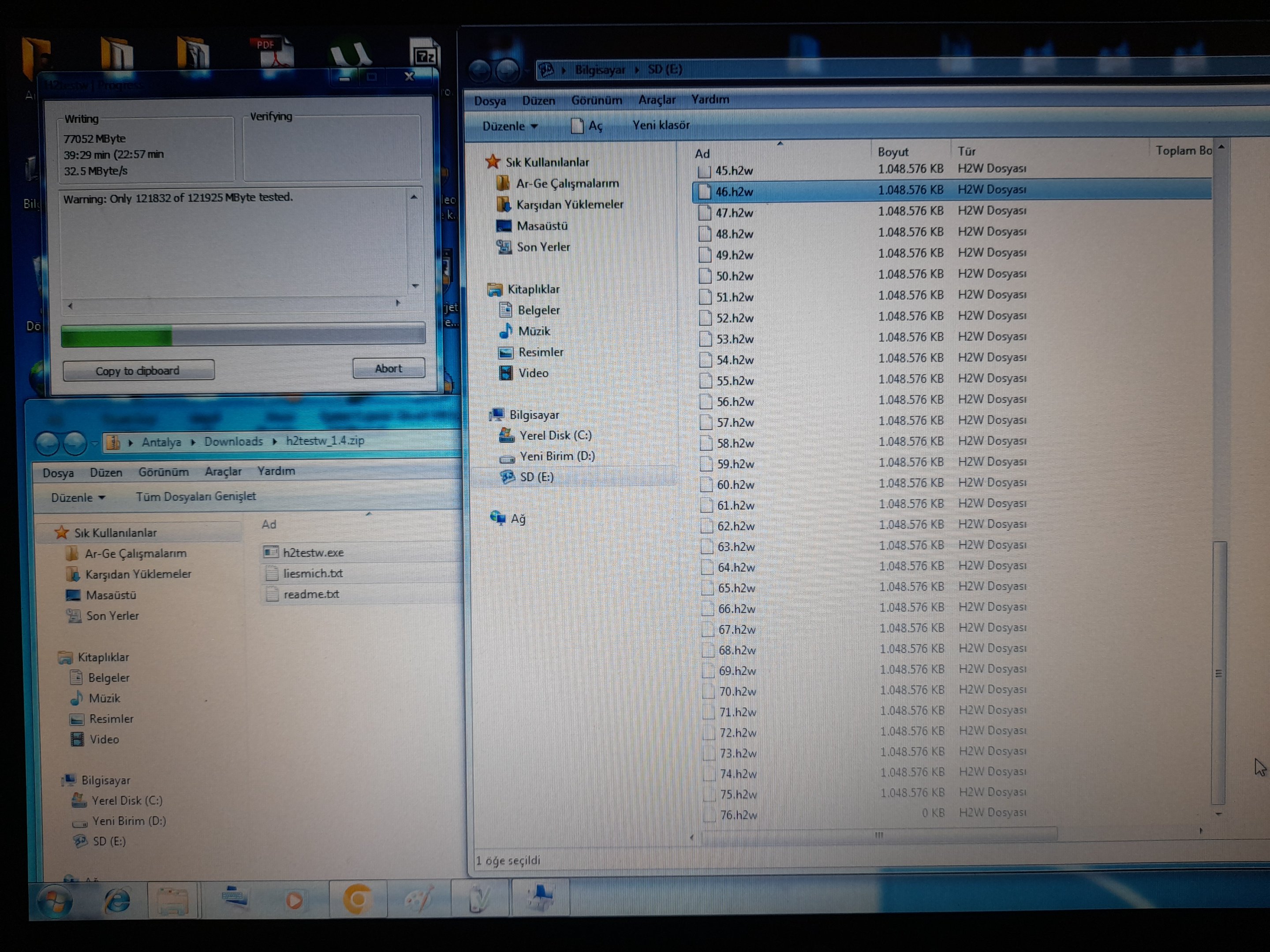Click Downloads in the zip window address bar
Image resolution: width=1270 pixels, height=952 pixels.
(233, 441)
